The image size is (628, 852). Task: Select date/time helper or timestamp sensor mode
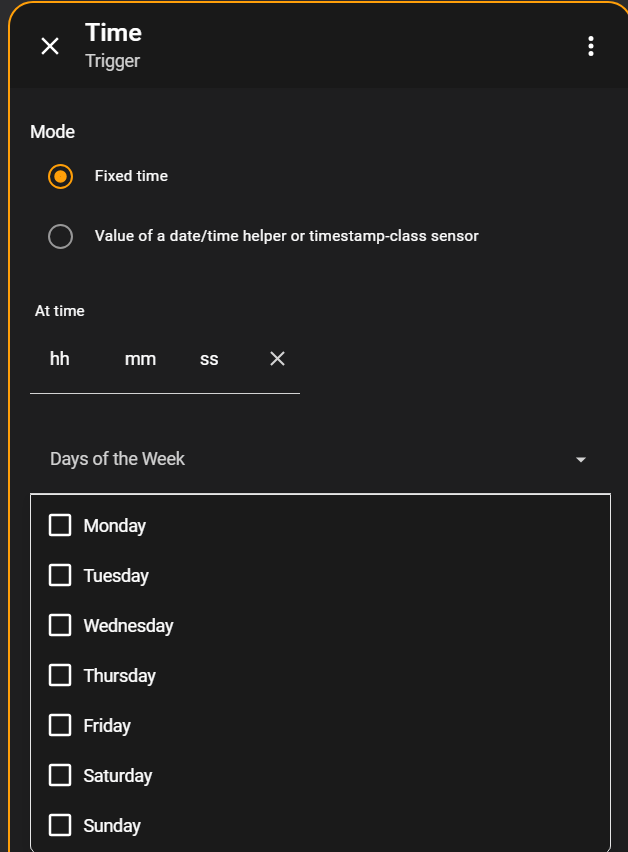pos(61,237)
